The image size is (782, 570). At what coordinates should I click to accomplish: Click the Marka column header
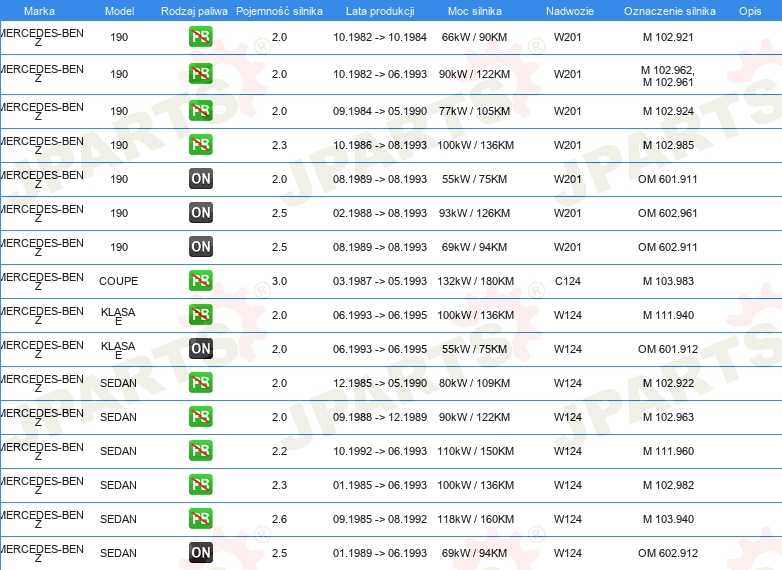click(39, 11)
